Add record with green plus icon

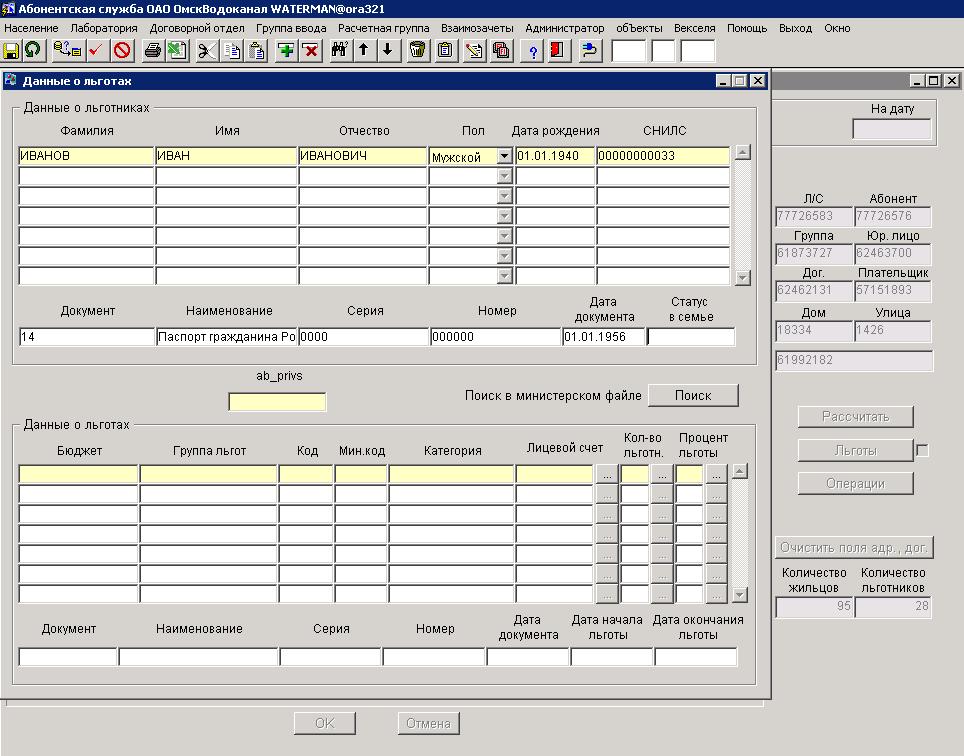[286, 50]
